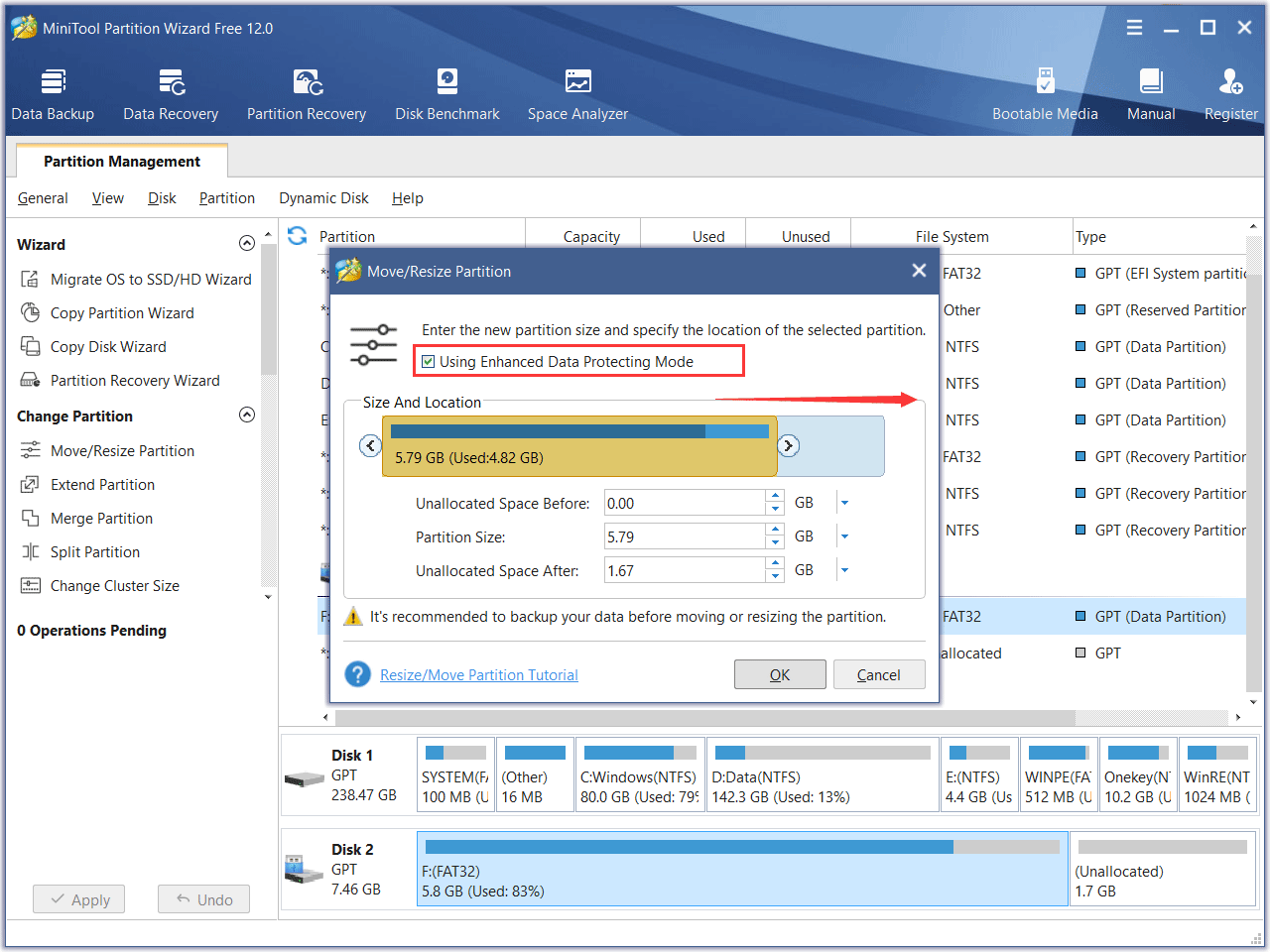Image resolution: width=1270 pixels, height=952 pixels.
Task: Select D:Data(NTFS) partition block
Action: 823,774
